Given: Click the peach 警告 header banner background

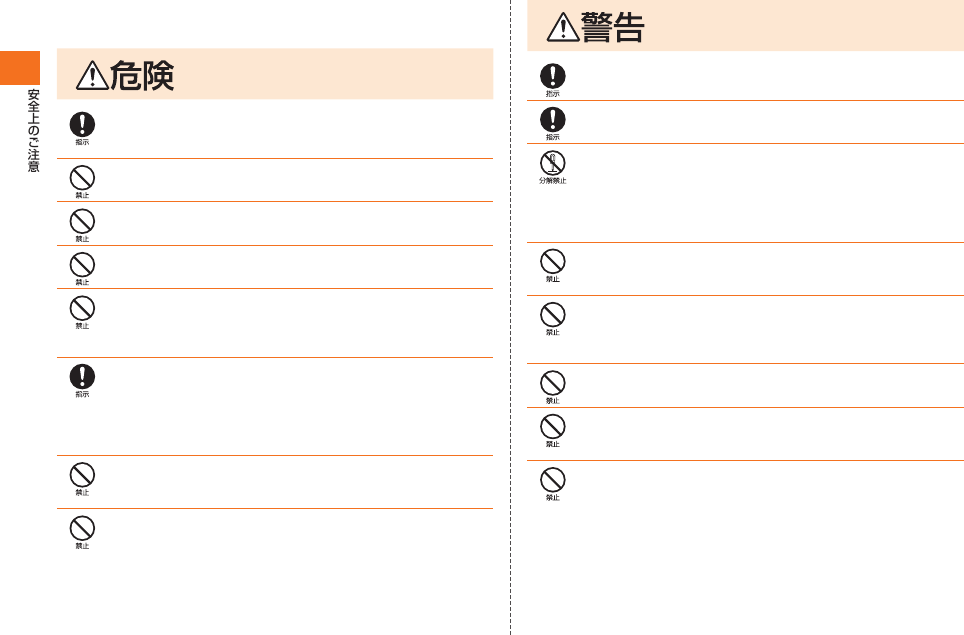Looking at the screenshot, I should click(x=799, y=25).
